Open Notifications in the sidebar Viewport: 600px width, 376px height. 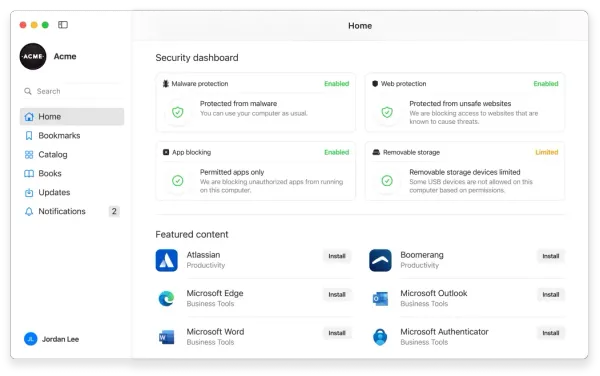(x=72, y=212)
